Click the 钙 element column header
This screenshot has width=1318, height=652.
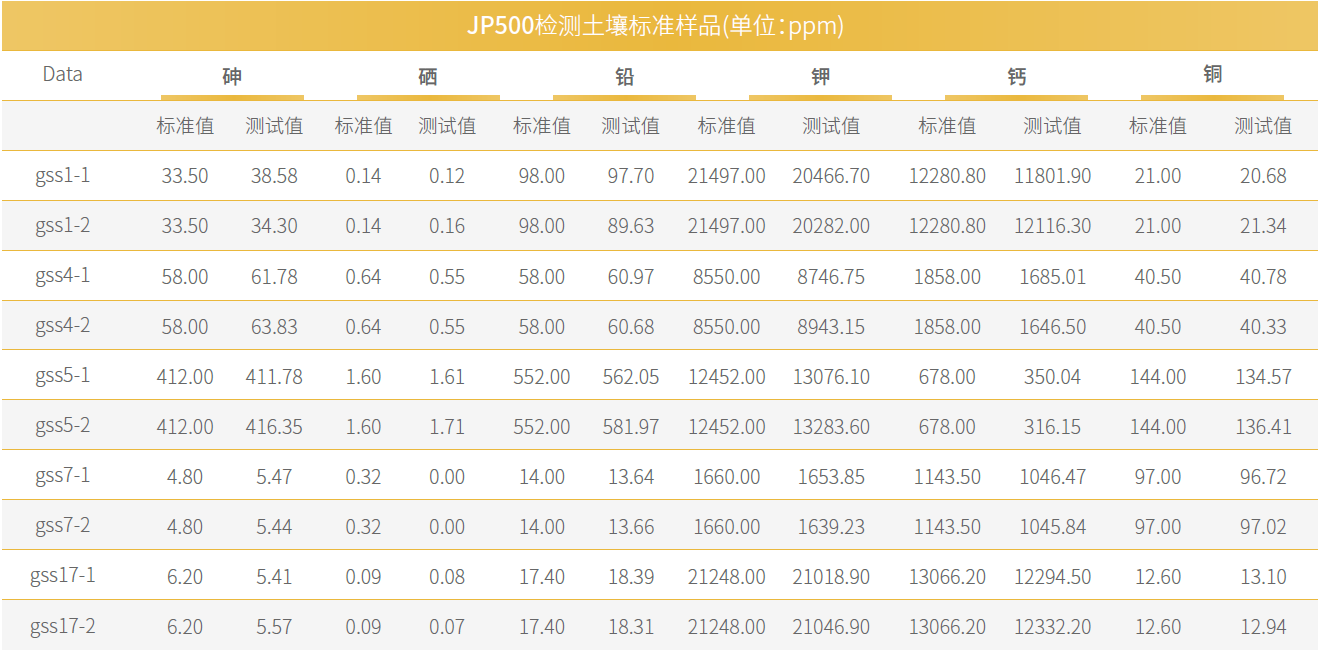[x=1016, y=77]
